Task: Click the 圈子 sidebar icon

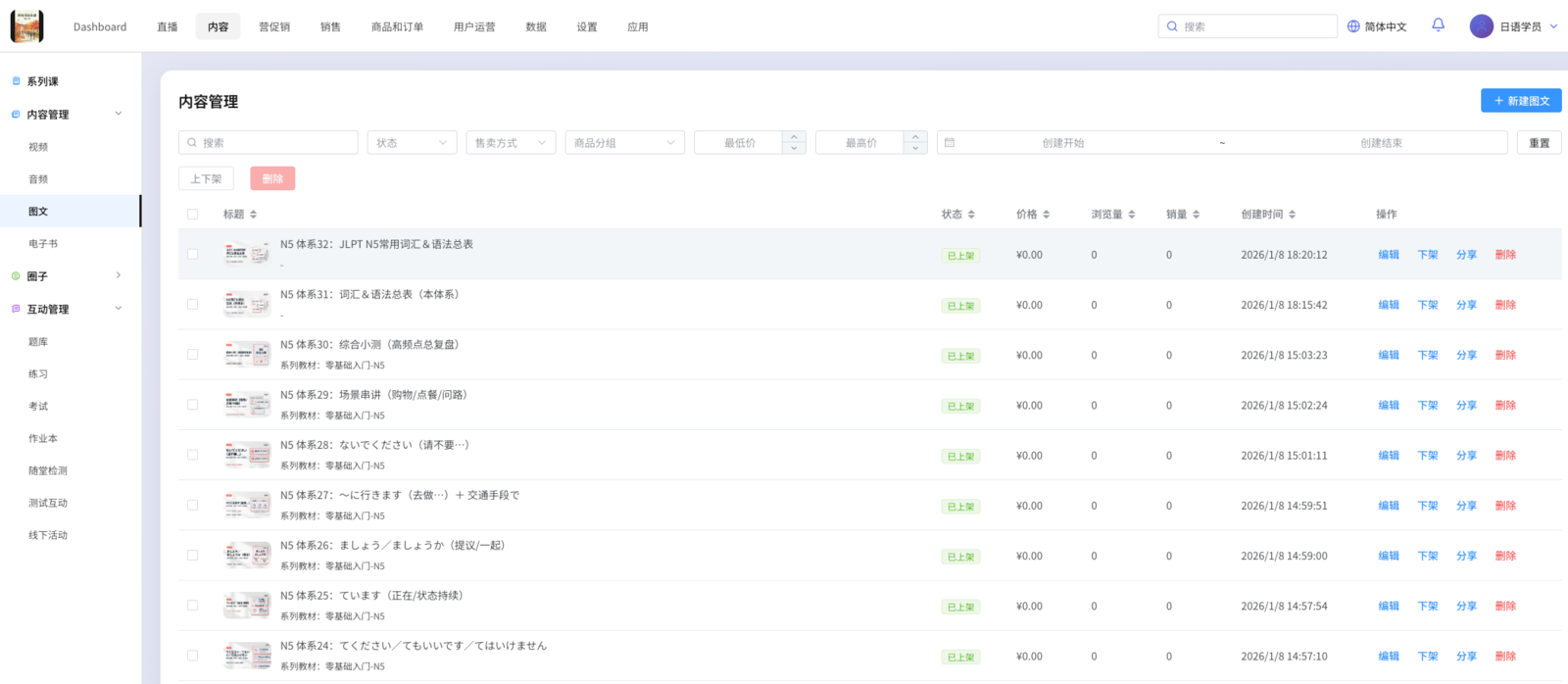Action: (16, 276)
